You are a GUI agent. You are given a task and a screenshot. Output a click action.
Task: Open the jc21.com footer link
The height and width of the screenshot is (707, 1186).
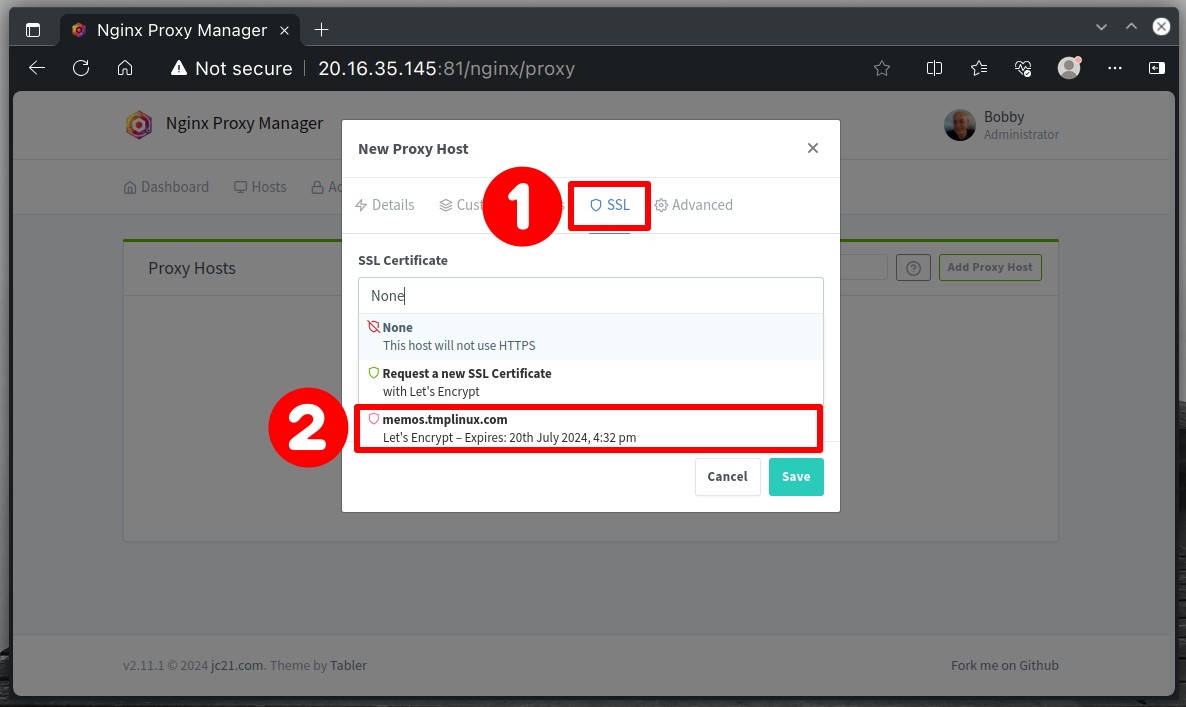237,665
